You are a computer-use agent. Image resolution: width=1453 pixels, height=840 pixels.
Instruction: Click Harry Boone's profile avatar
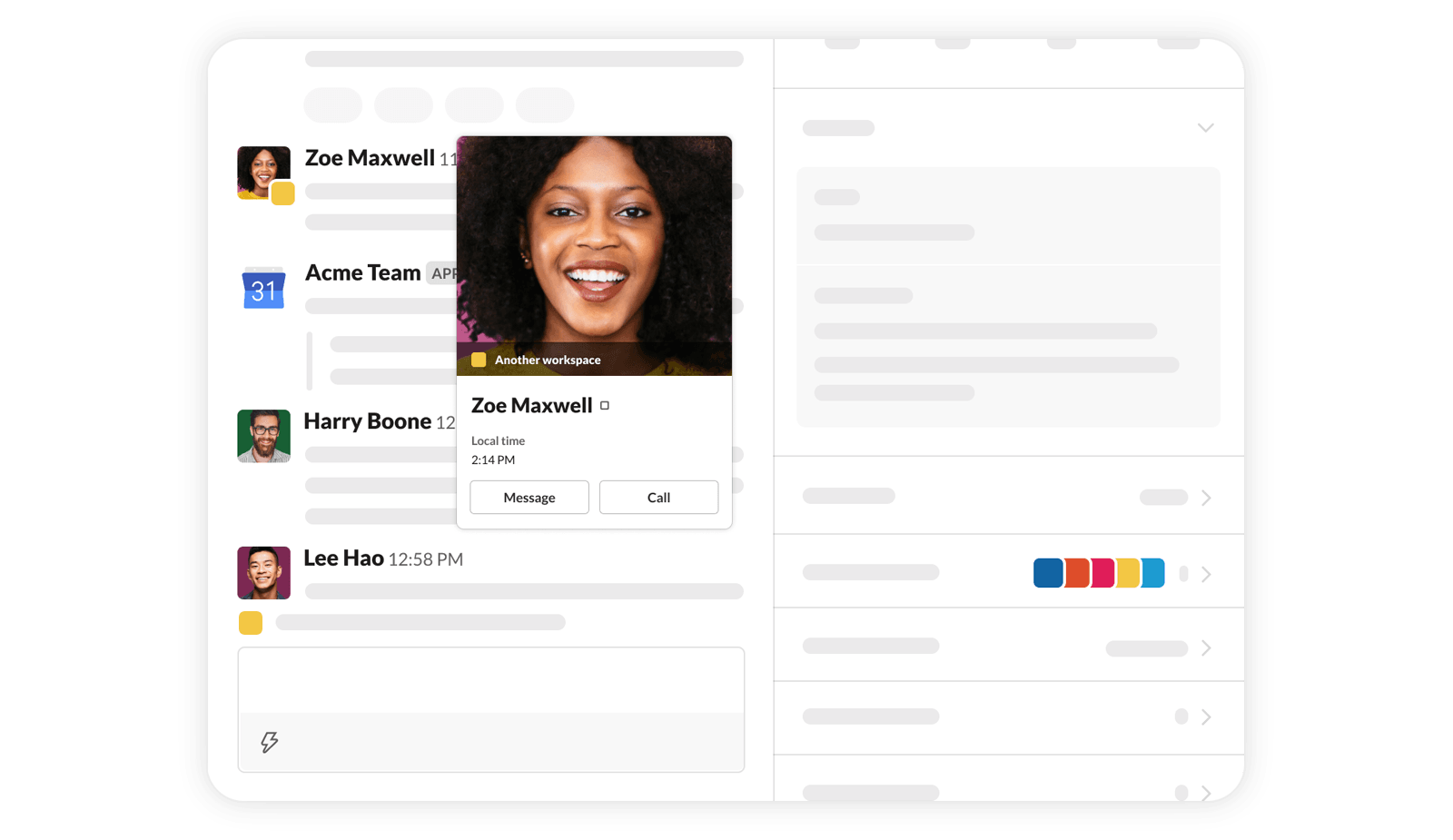263,436
